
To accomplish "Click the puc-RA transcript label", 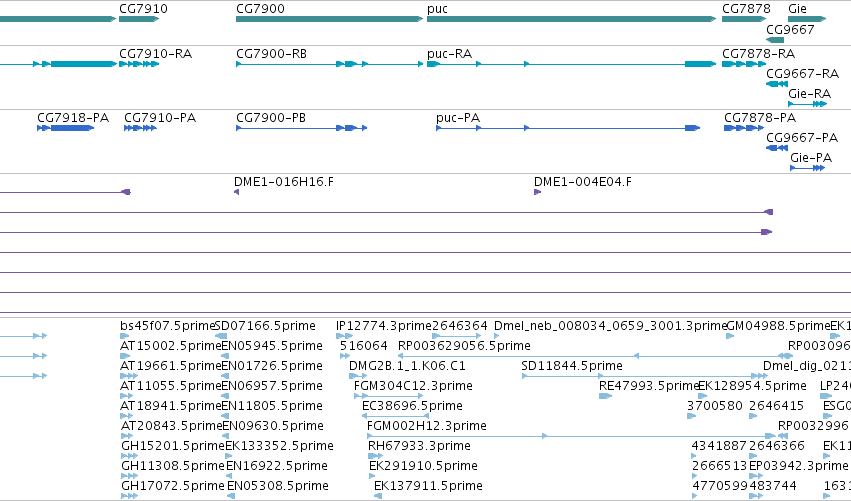I will tap(449, 54).
